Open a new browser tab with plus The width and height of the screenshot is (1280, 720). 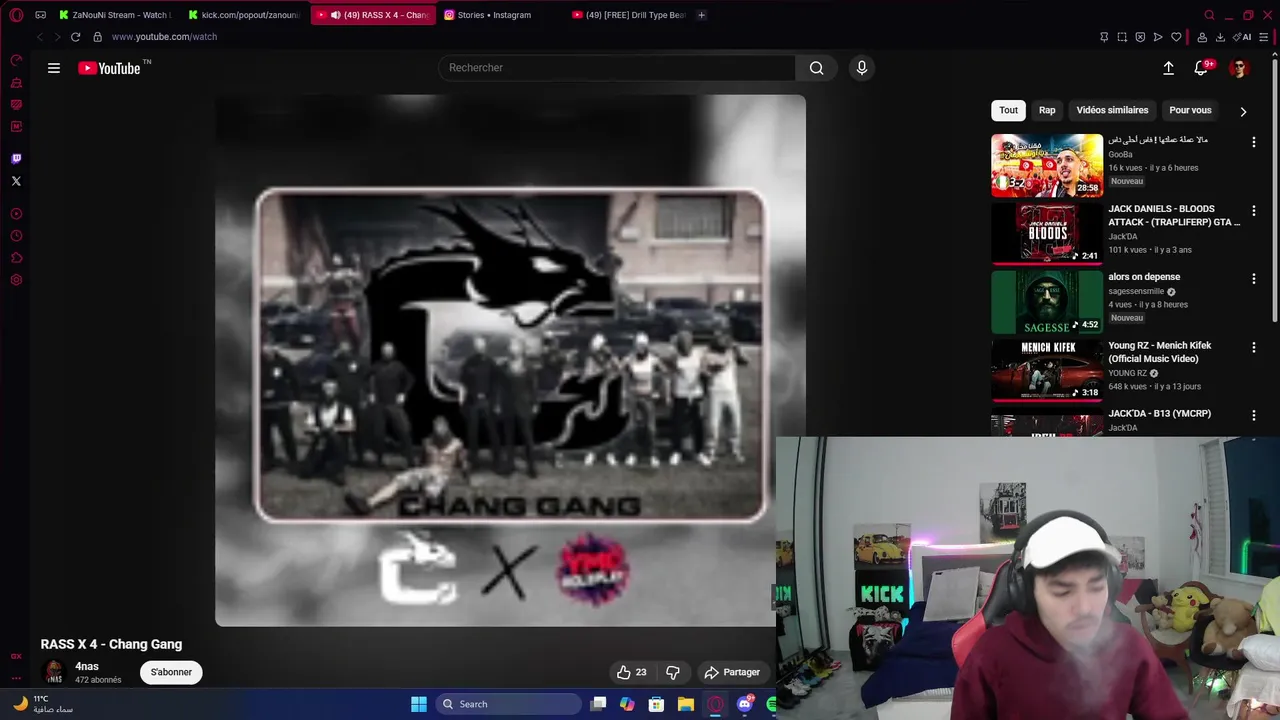701,15
